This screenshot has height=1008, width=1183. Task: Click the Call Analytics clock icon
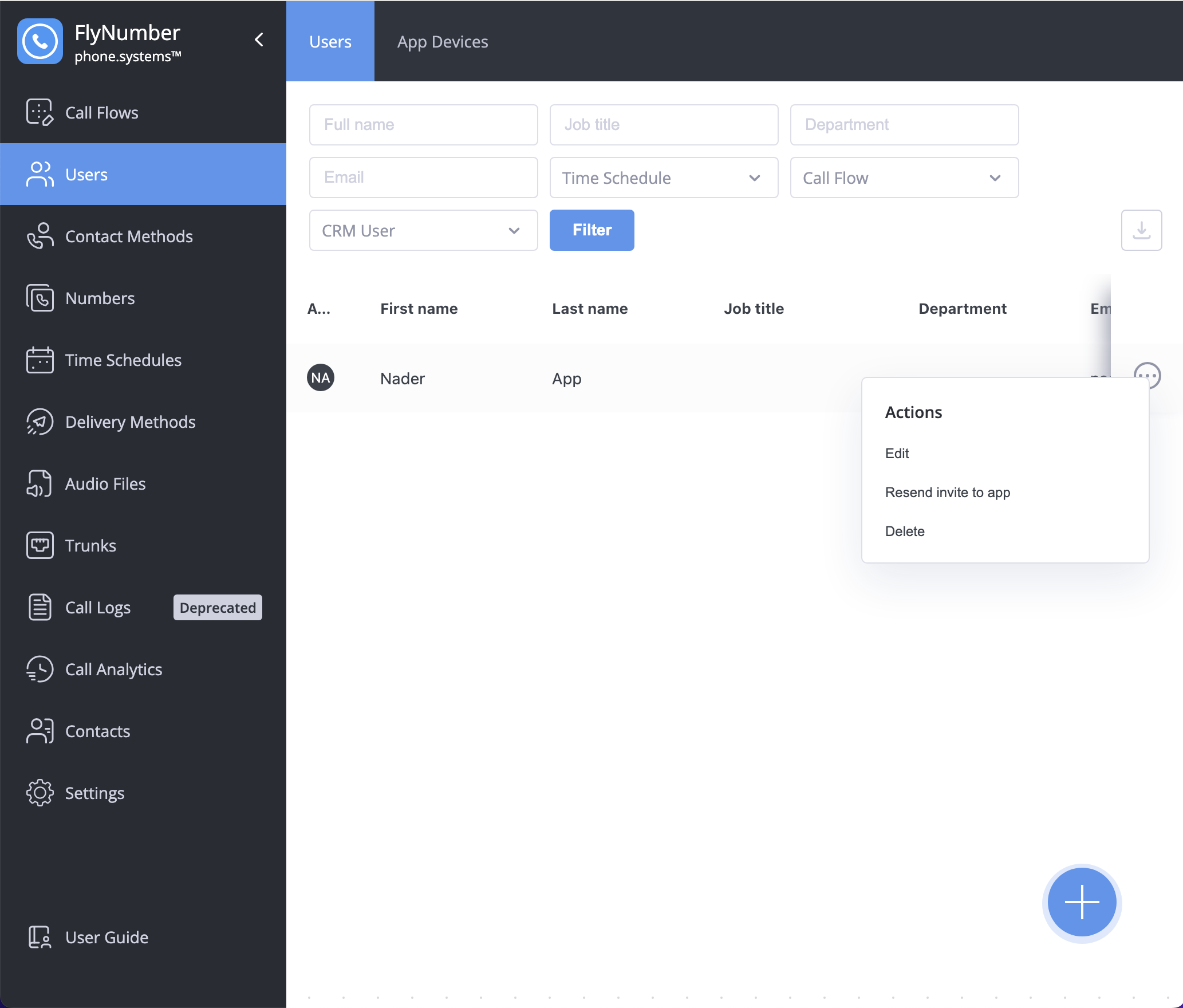[40, 669]
